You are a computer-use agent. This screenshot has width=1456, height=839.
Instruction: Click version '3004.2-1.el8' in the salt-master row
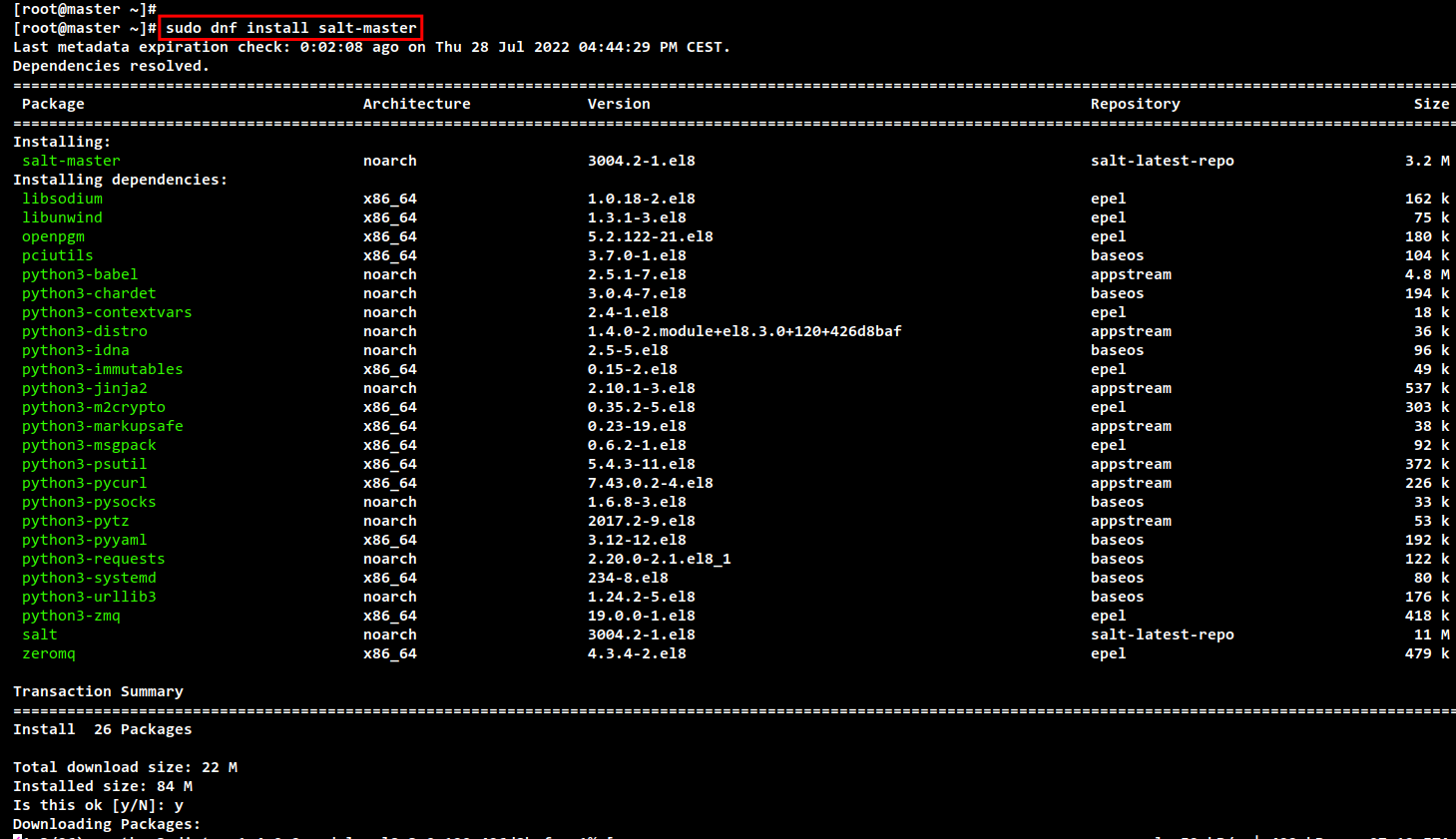[642, 161]
